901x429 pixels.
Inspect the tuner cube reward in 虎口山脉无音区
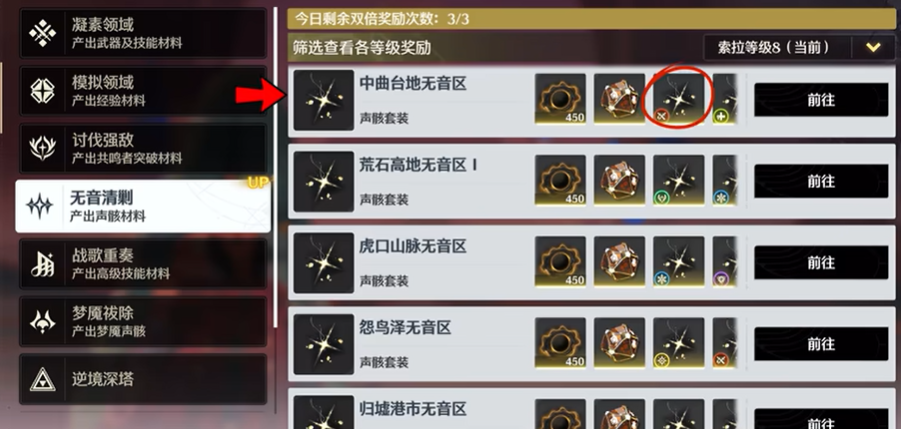[x=619, y=261]
